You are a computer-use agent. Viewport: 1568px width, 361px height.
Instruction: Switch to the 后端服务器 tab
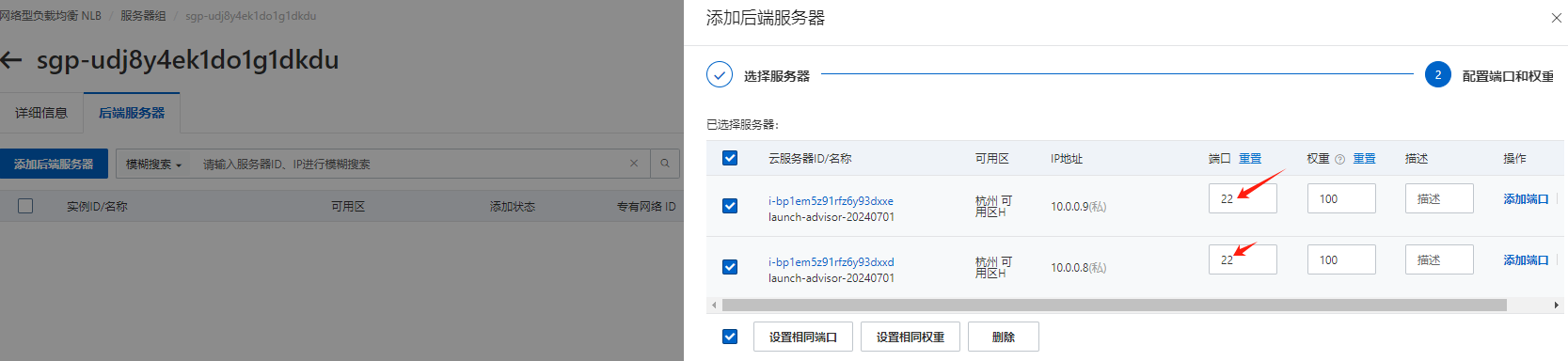tap(132, 113)
